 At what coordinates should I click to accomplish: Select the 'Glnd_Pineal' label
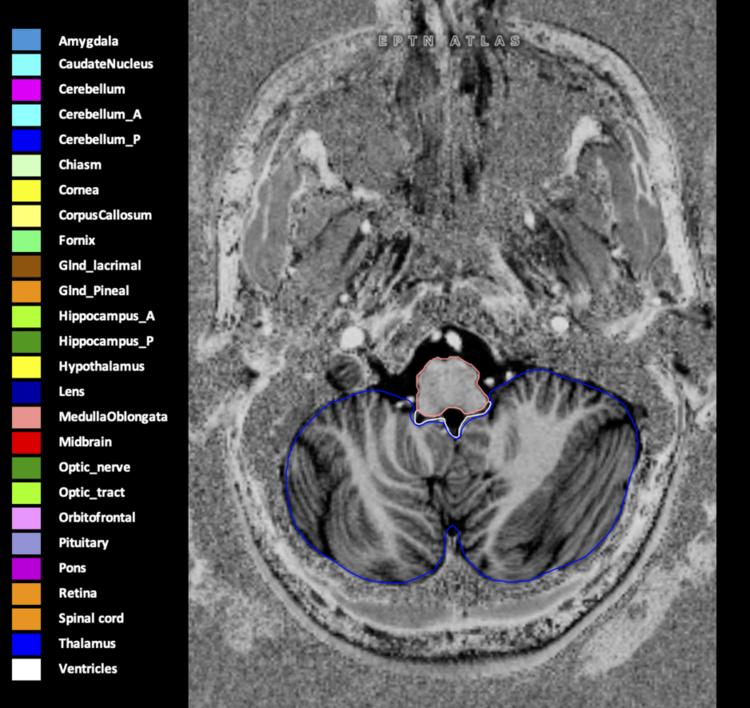(94, 291)
